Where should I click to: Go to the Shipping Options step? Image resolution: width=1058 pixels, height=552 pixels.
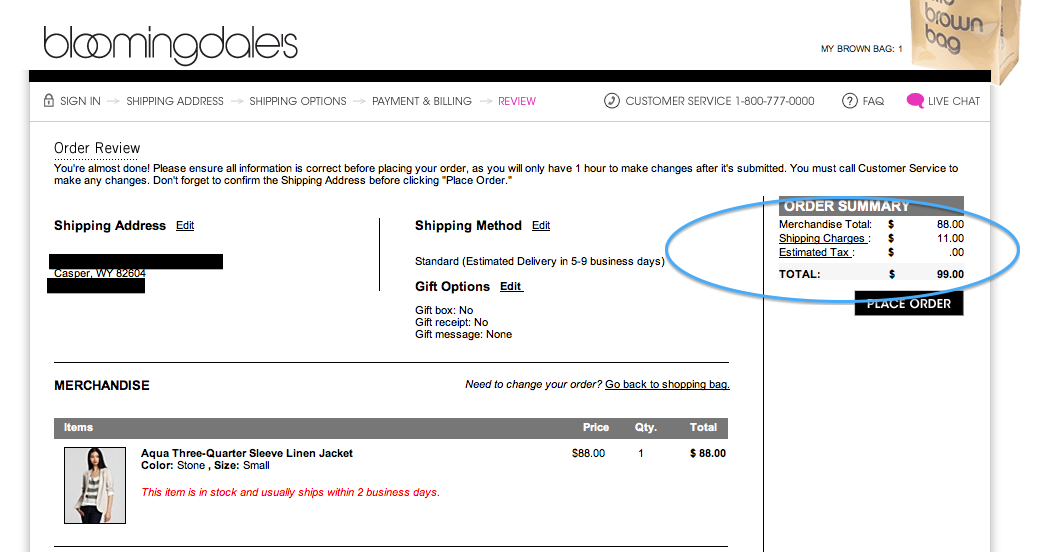click(298, 101)
